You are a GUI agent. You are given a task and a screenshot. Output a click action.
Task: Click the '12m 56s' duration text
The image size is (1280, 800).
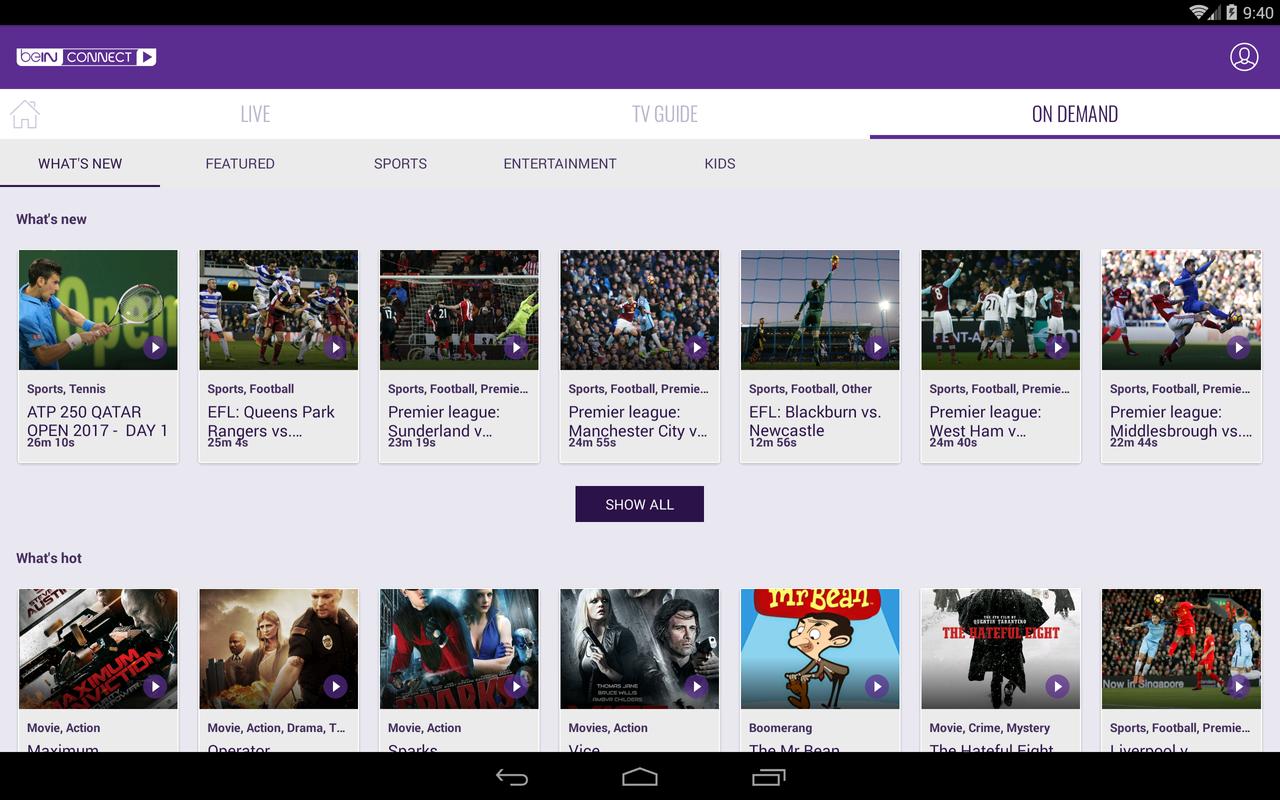(773, 442)
